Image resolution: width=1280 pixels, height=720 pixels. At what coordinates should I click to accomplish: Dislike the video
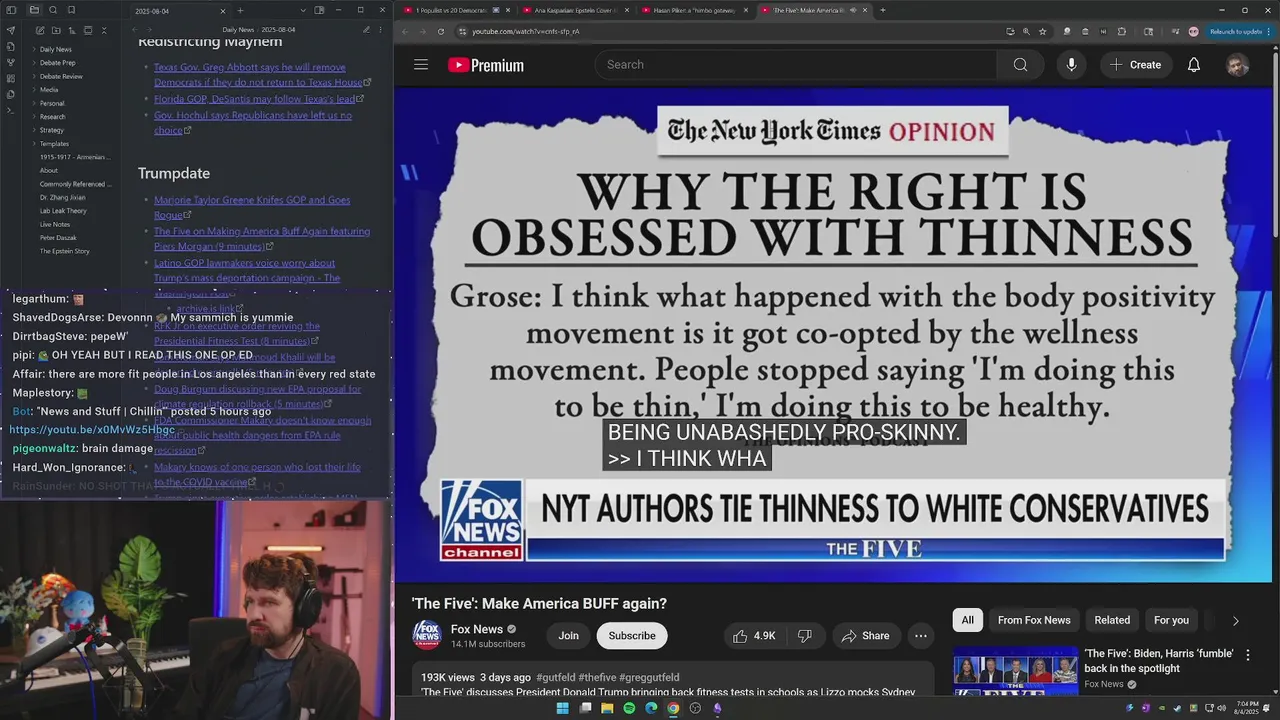[804, 636]
